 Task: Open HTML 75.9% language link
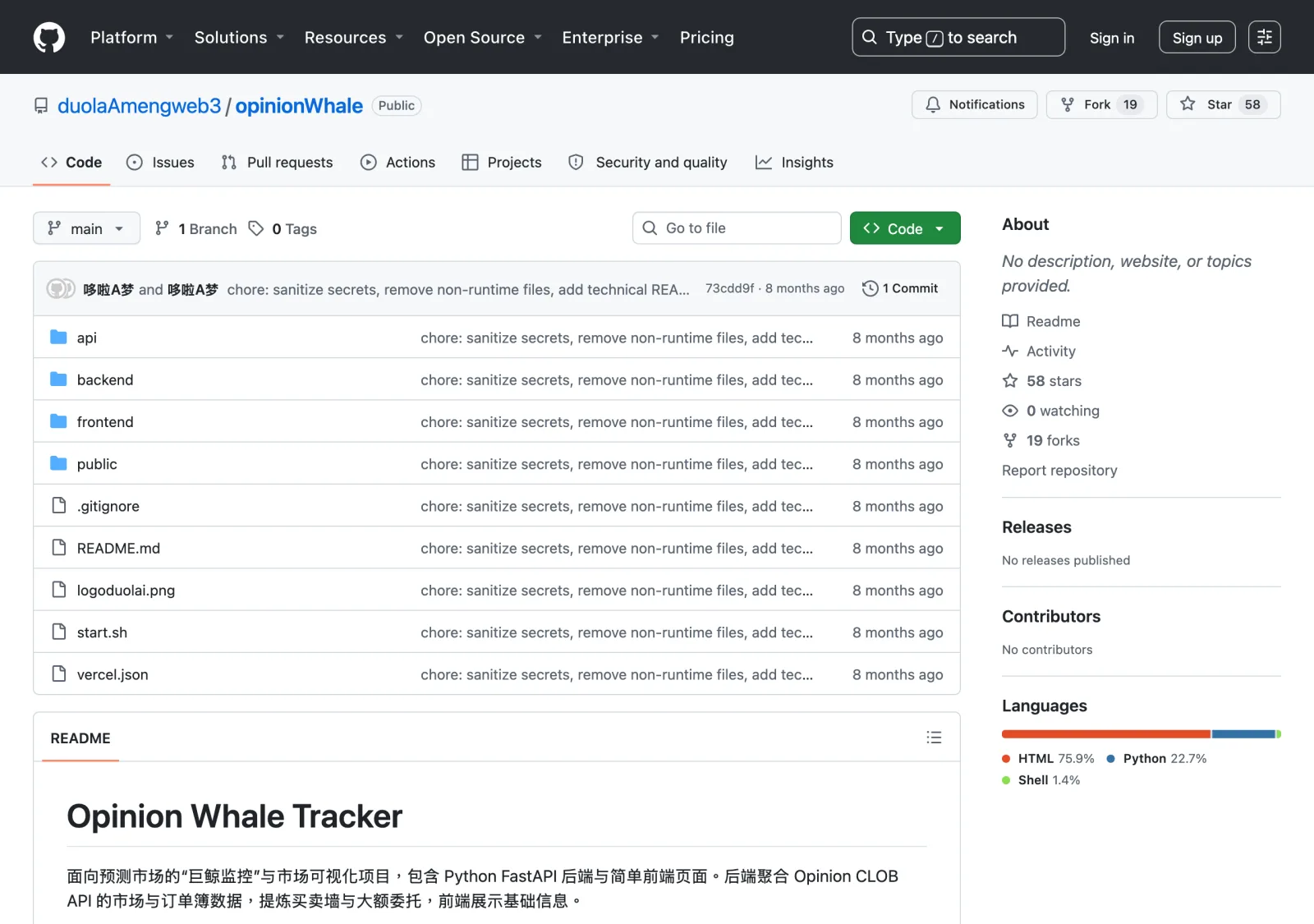[x=1049, y=758]
